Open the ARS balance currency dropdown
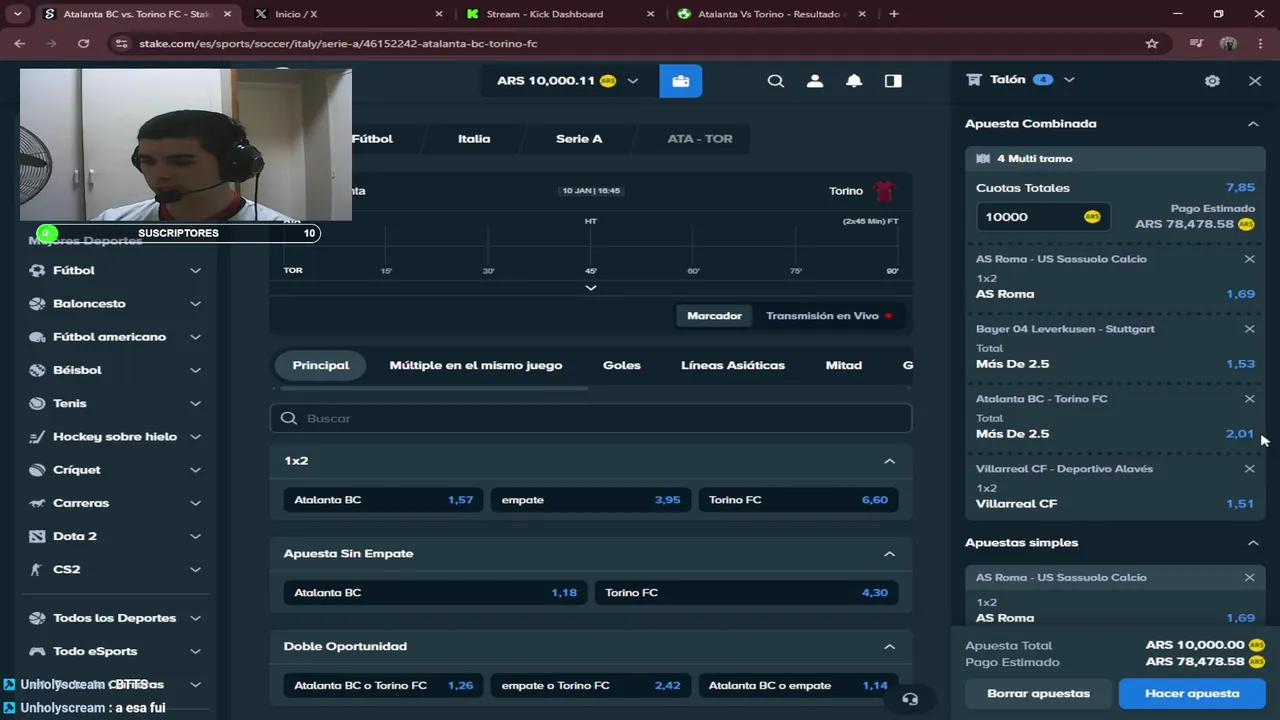 click(632, 81)
